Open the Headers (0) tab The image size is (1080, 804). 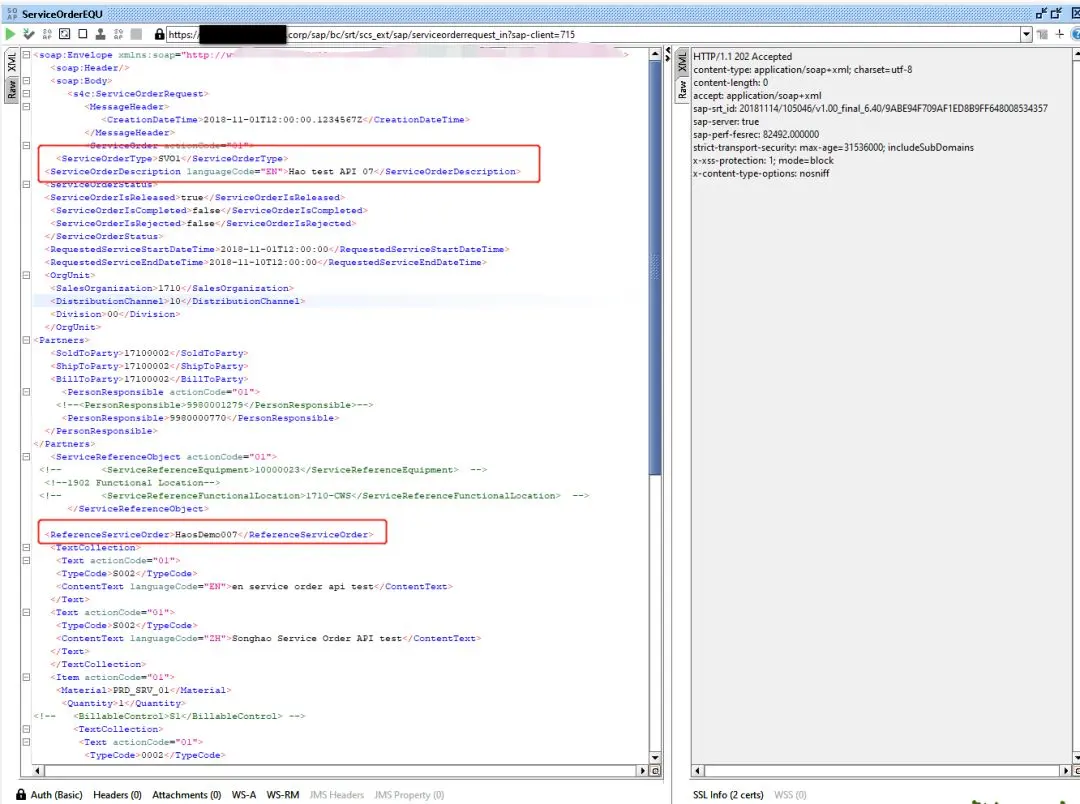tap(117, 794)
